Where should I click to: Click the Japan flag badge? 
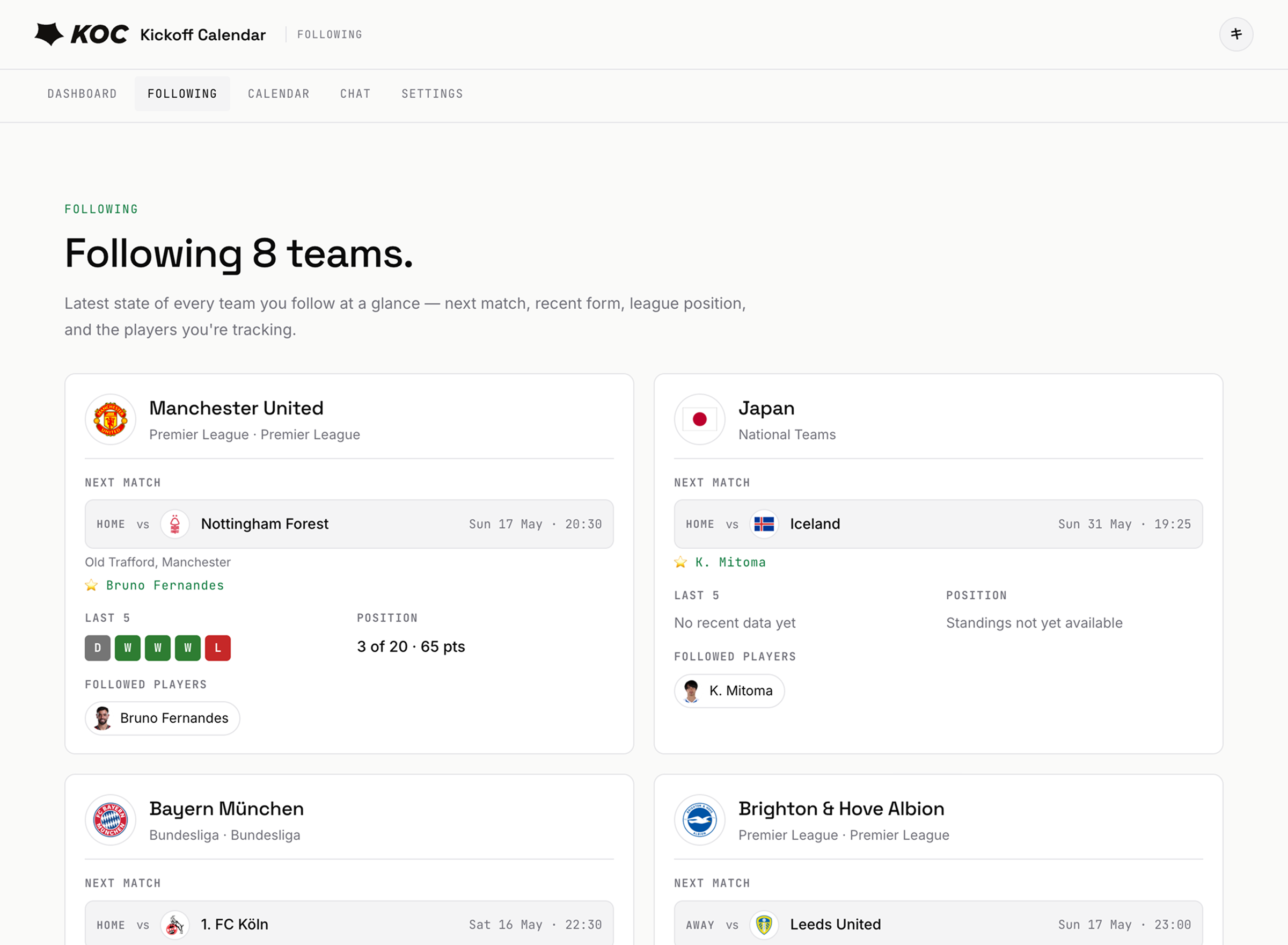699,419
